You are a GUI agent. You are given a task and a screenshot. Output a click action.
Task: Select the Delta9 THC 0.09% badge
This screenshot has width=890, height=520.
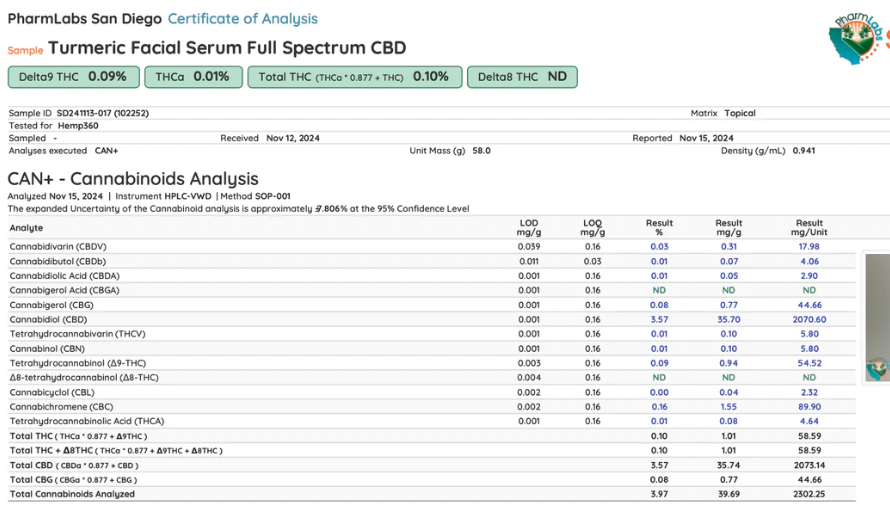click(73, 77)
